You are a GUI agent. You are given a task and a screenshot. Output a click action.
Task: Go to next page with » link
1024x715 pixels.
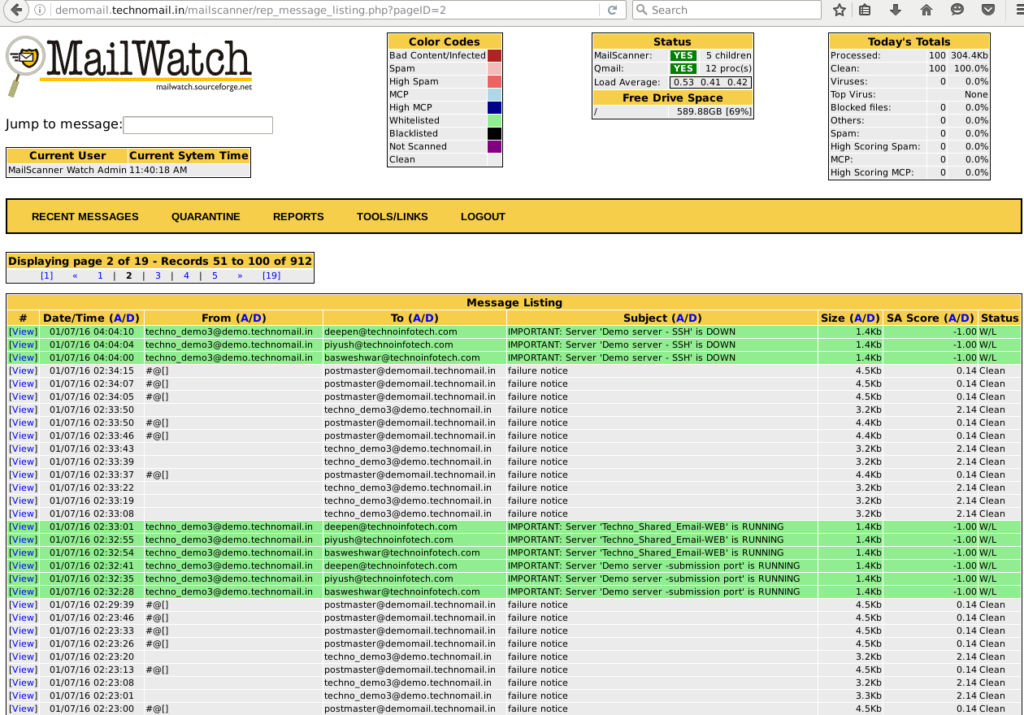tap(240, 276)
